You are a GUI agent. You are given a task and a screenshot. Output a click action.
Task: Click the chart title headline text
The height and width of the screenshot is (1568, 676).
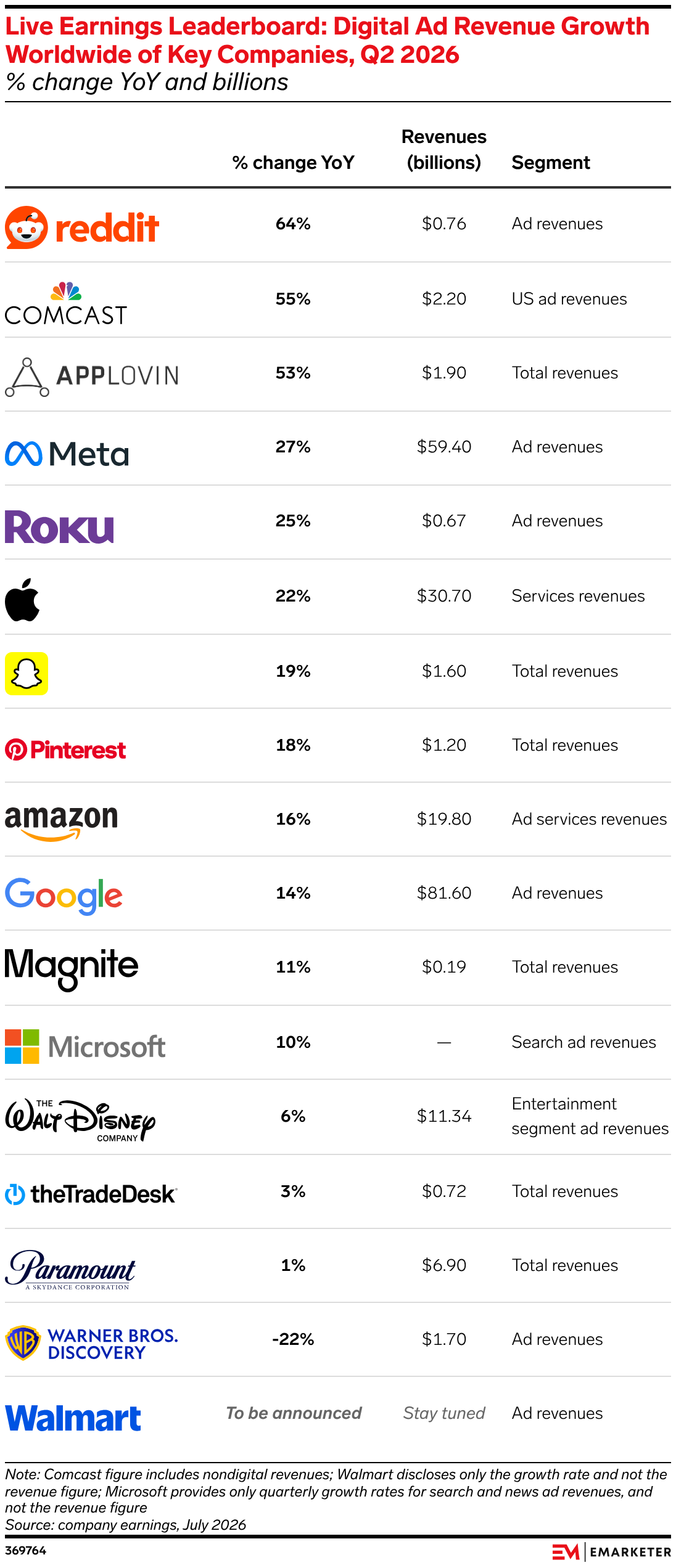(x=328, y=40)
